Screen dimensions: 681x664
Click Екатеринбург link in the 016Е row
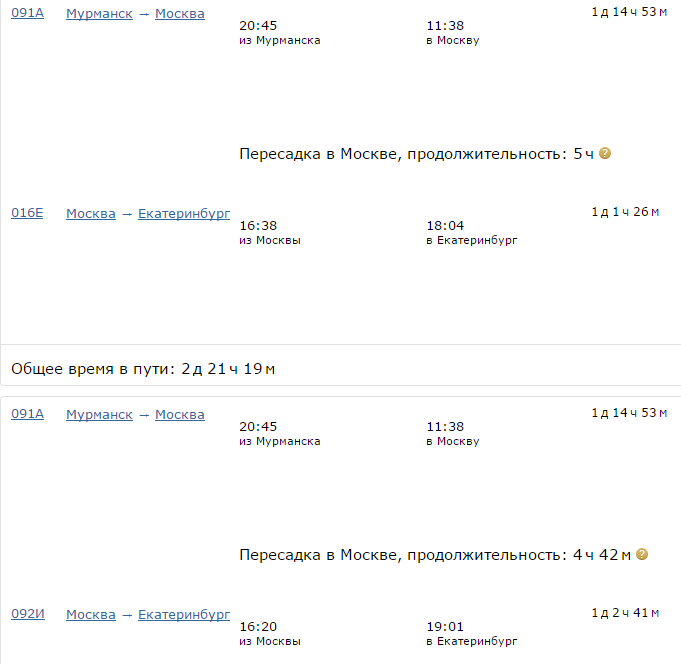tap(184, 214)
